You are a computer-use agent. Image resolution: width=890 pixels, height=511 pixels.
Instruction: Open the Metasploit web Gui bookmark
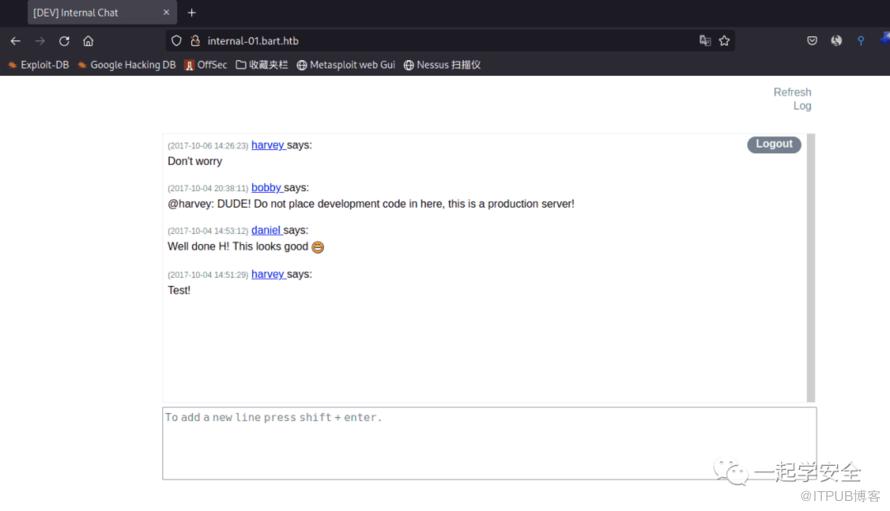346,65
